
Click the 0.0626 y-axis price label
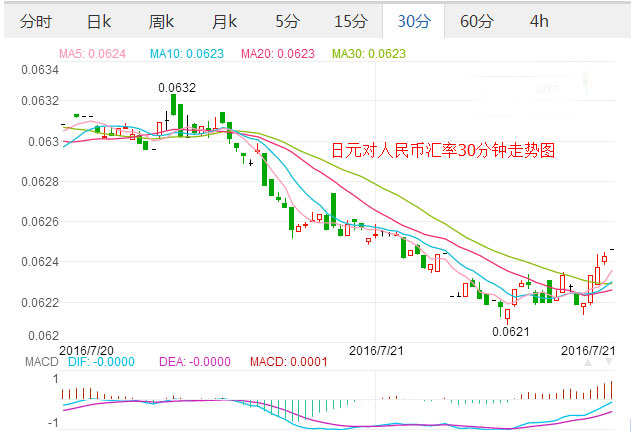coord(40,221)
